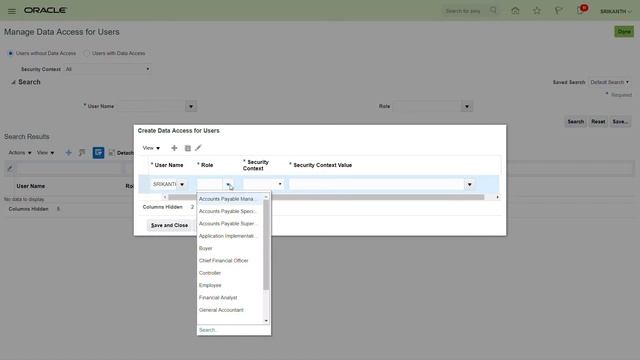This screenshot has width=640, height=360.
Task: Click the Detach icon in Search Results
Action: tap(121, 153)
